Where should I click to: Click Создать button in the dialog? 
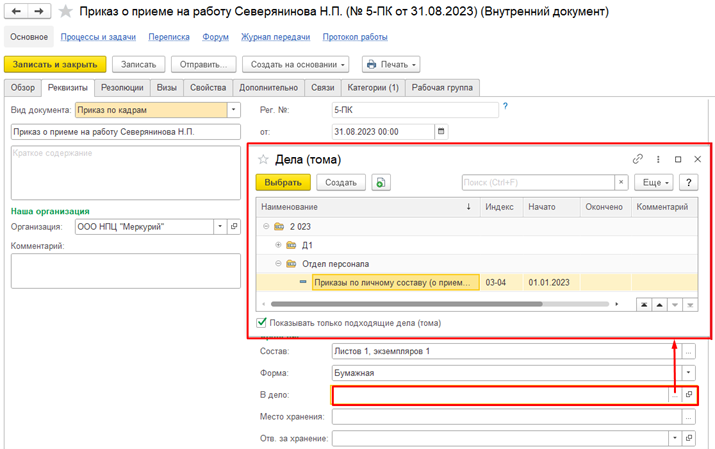pos(341,182)
